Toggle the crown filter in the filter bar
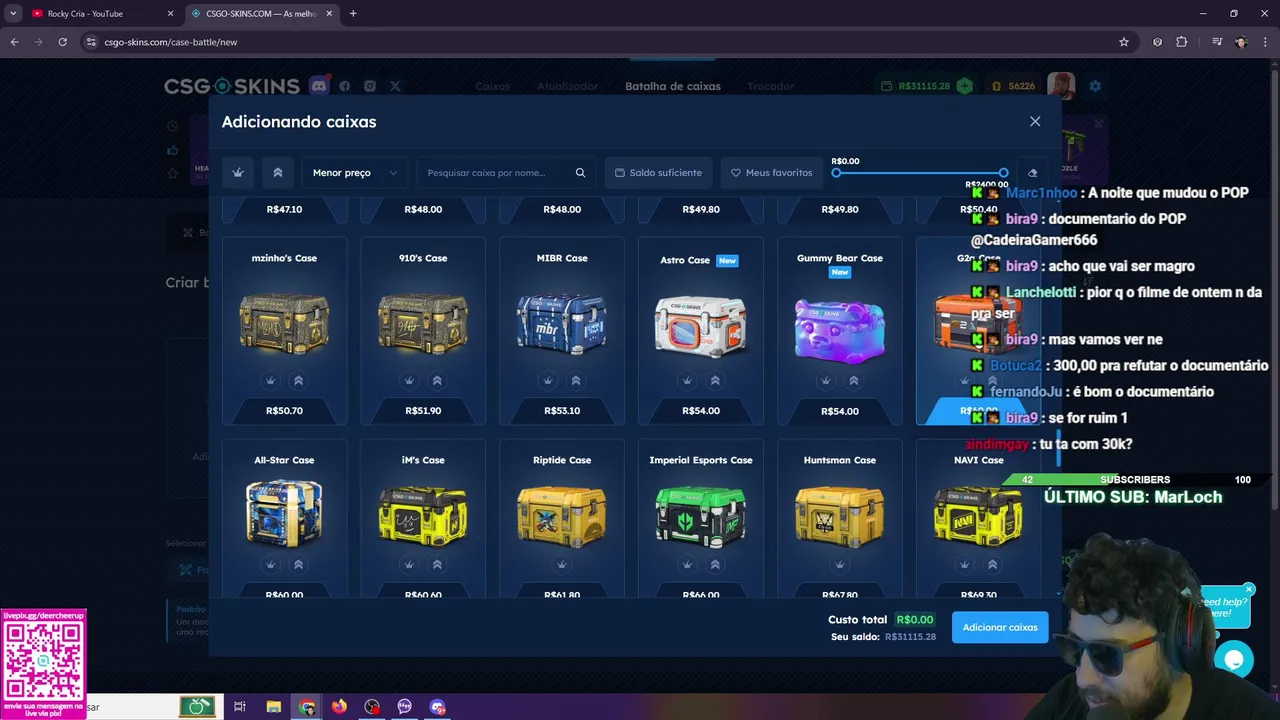 point(238,173)
